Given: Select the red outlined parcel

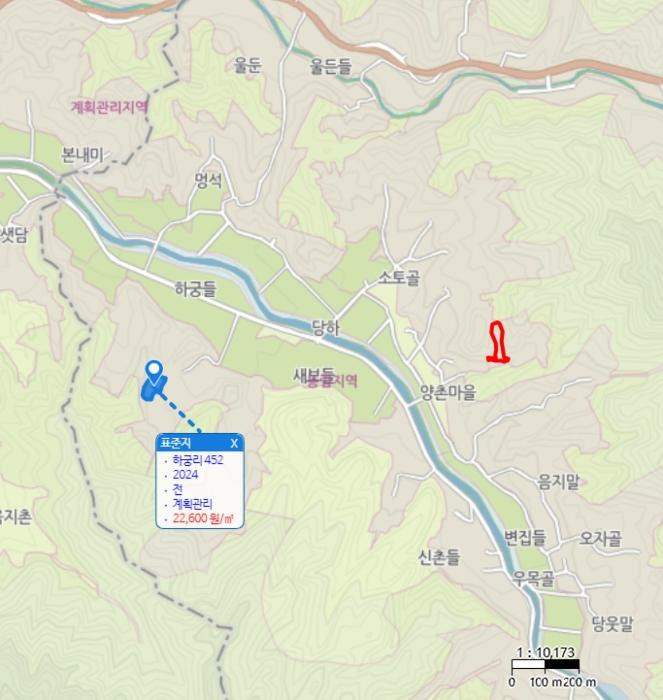Looking at the screenshot, I should [498, 342].
